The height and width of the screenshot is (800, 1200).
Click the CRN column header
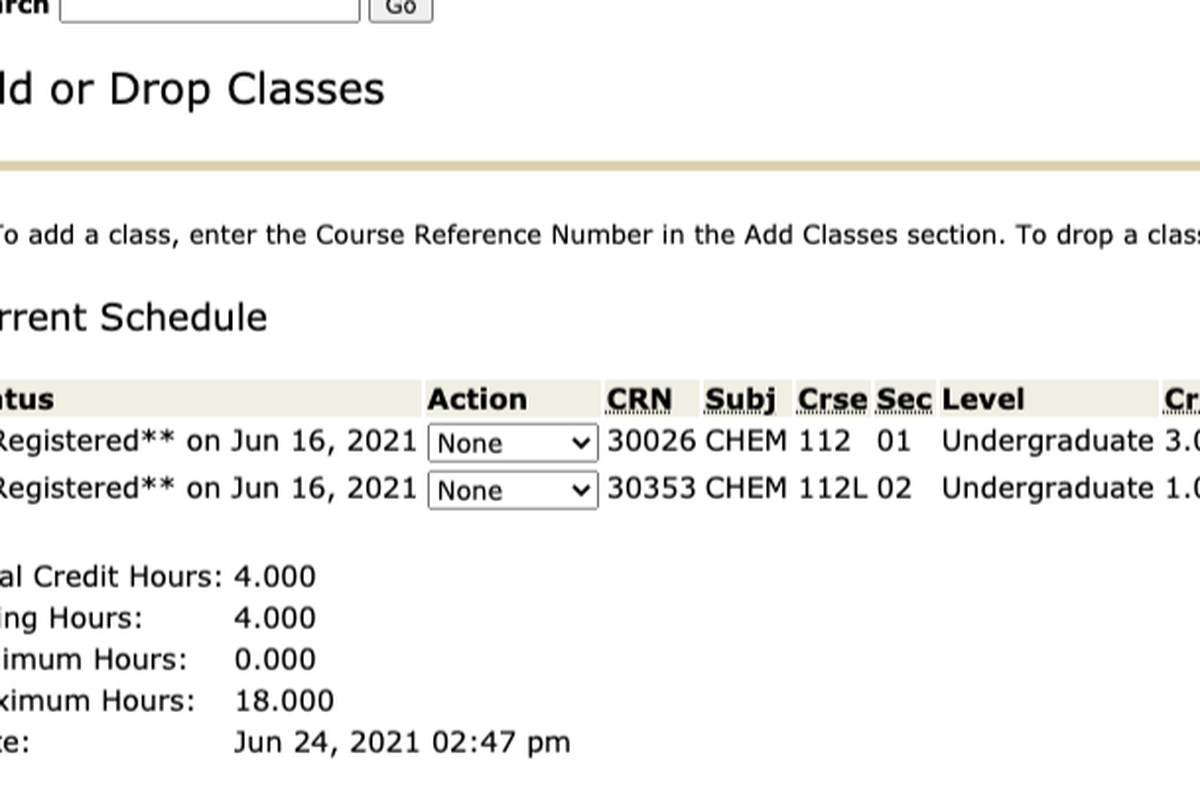639,399
